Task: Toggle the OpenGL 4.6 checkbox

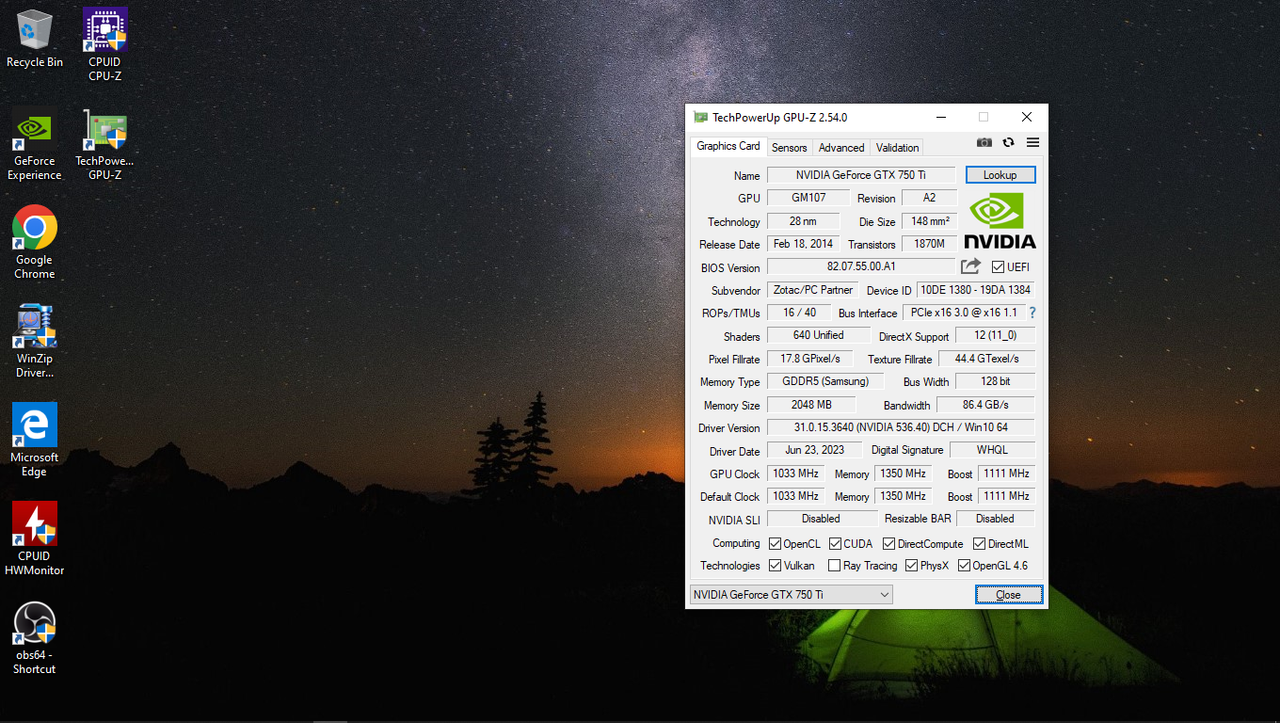Action: [964, 566]
